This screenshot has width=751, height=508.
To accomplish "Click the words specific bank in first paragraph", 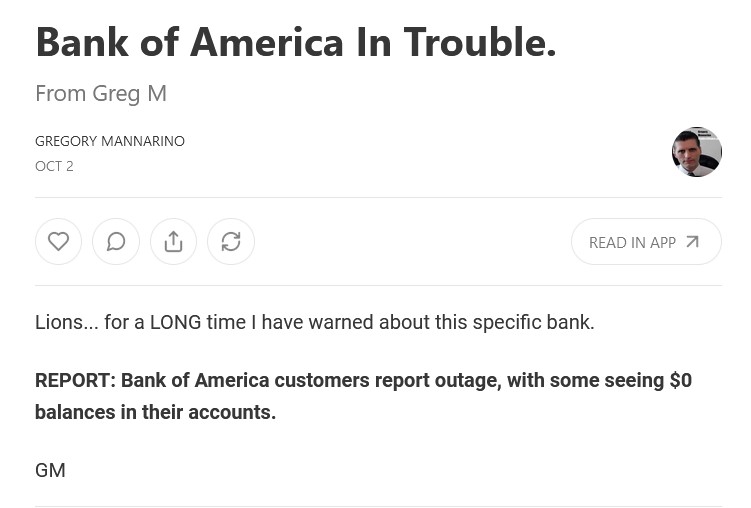I will 534,322.
